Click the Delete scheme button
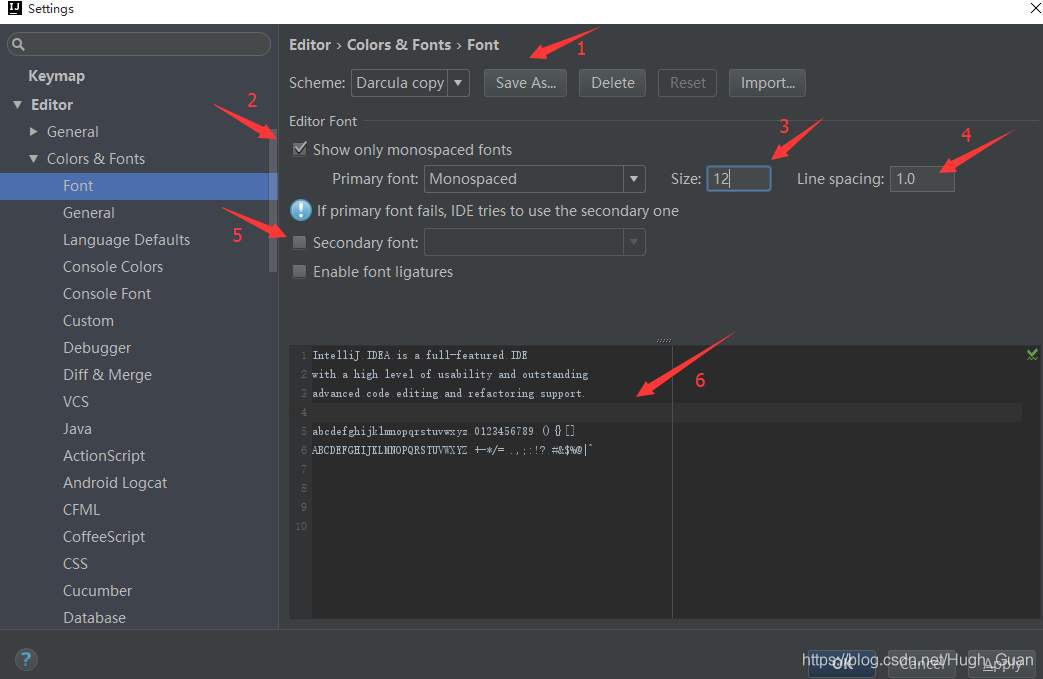The width and height of the screenshot is (1043, 679). [612, 83]
